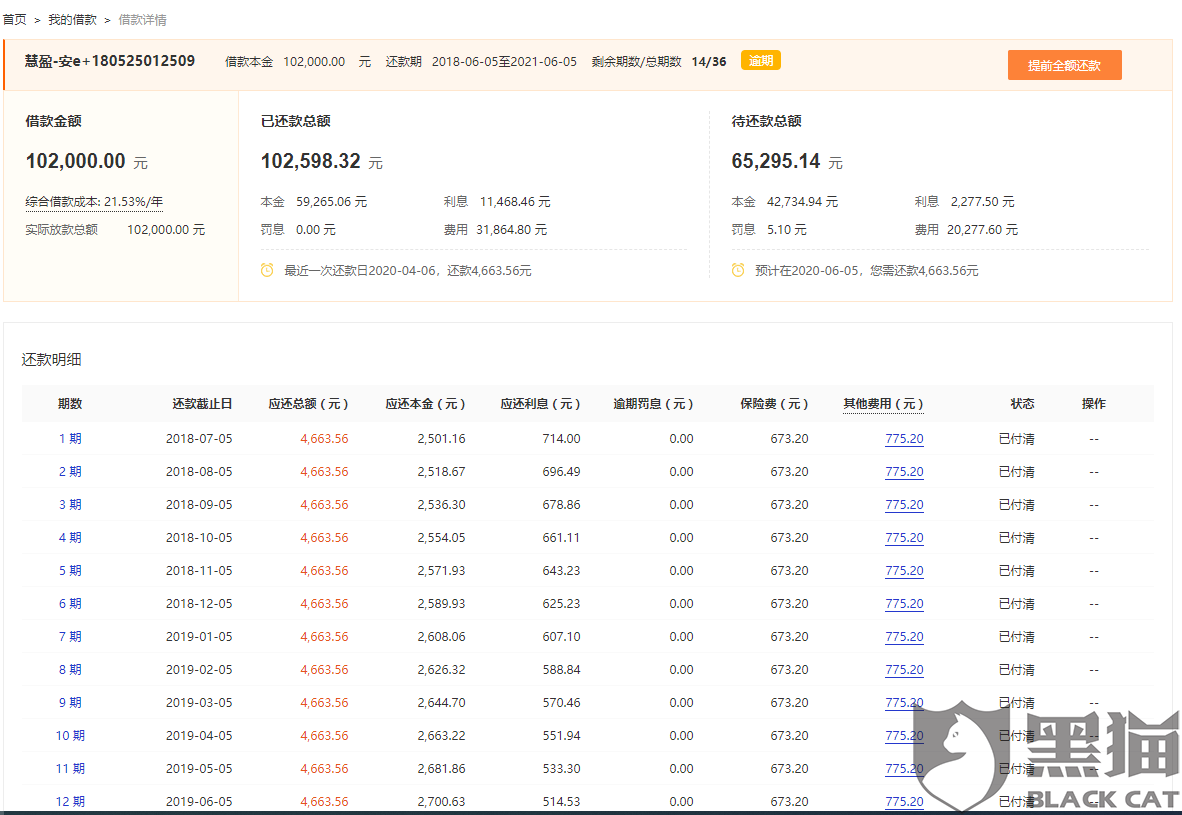Open the 2 期 installment link
1182x815 pixels.
coord(70,472)
